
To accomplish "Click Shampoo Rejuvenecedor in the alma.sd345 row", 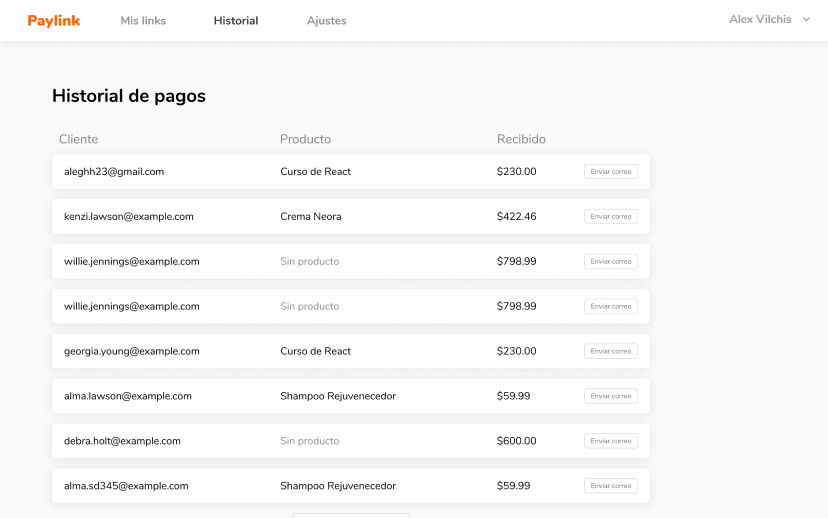I will pos(338,486).
